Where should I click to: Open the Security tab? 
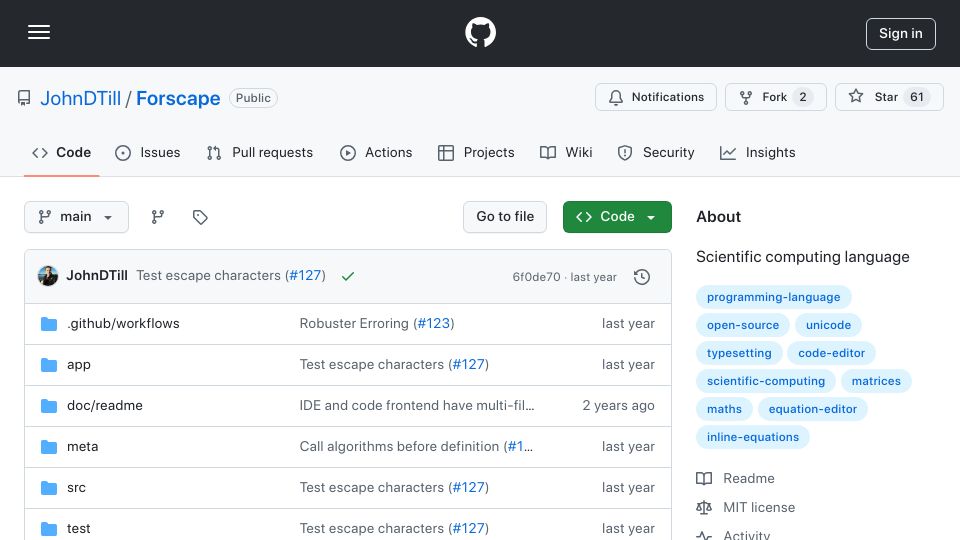(656, 152)
